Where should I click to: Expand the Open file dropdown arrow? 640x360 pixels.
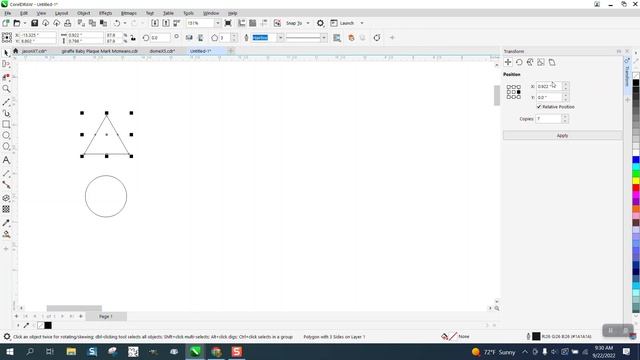[x=24, y=23]
